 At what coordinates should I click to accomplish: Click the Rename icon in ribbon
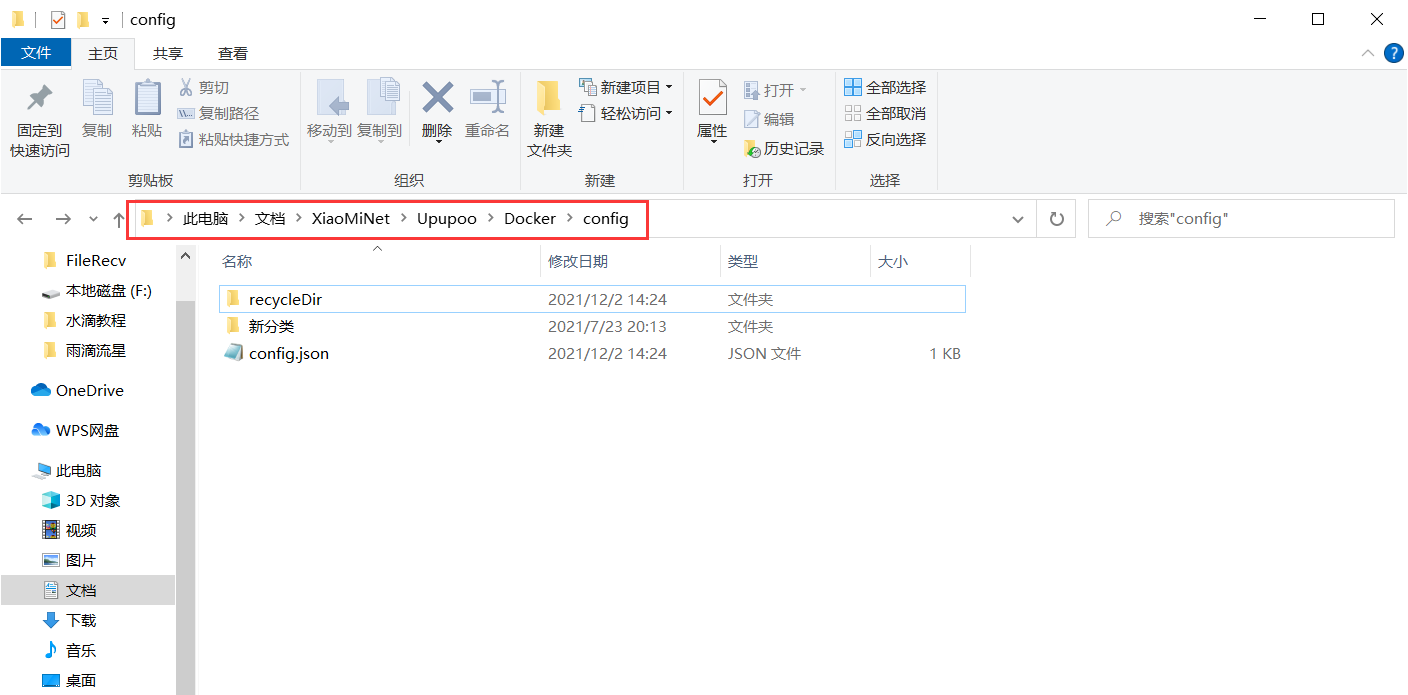click(487, 100)
